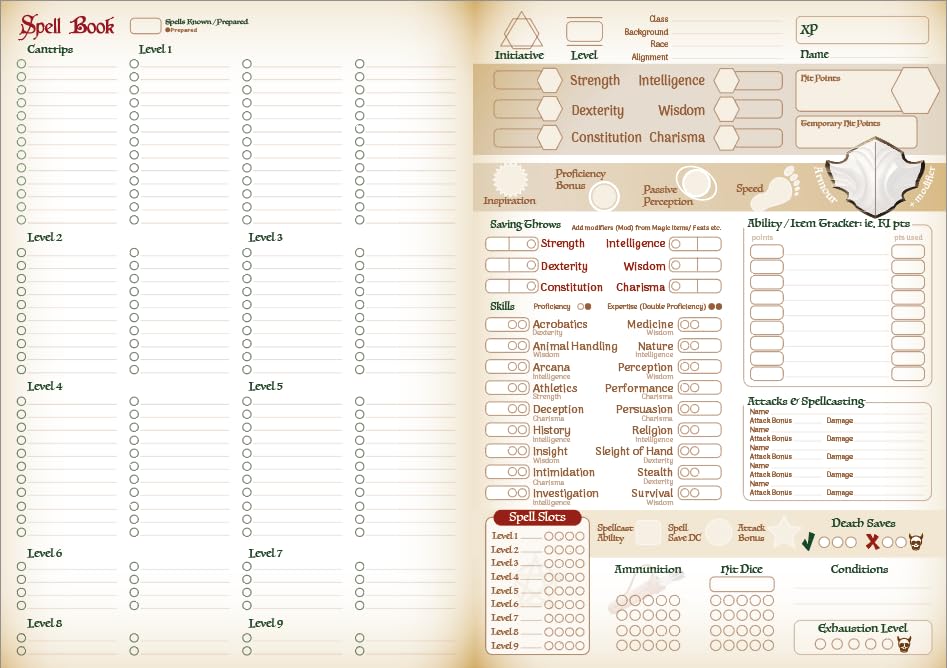Click the skull icon next to Death Saves
This screenshot has height=668, width=947.
click(x=916, y=542)
